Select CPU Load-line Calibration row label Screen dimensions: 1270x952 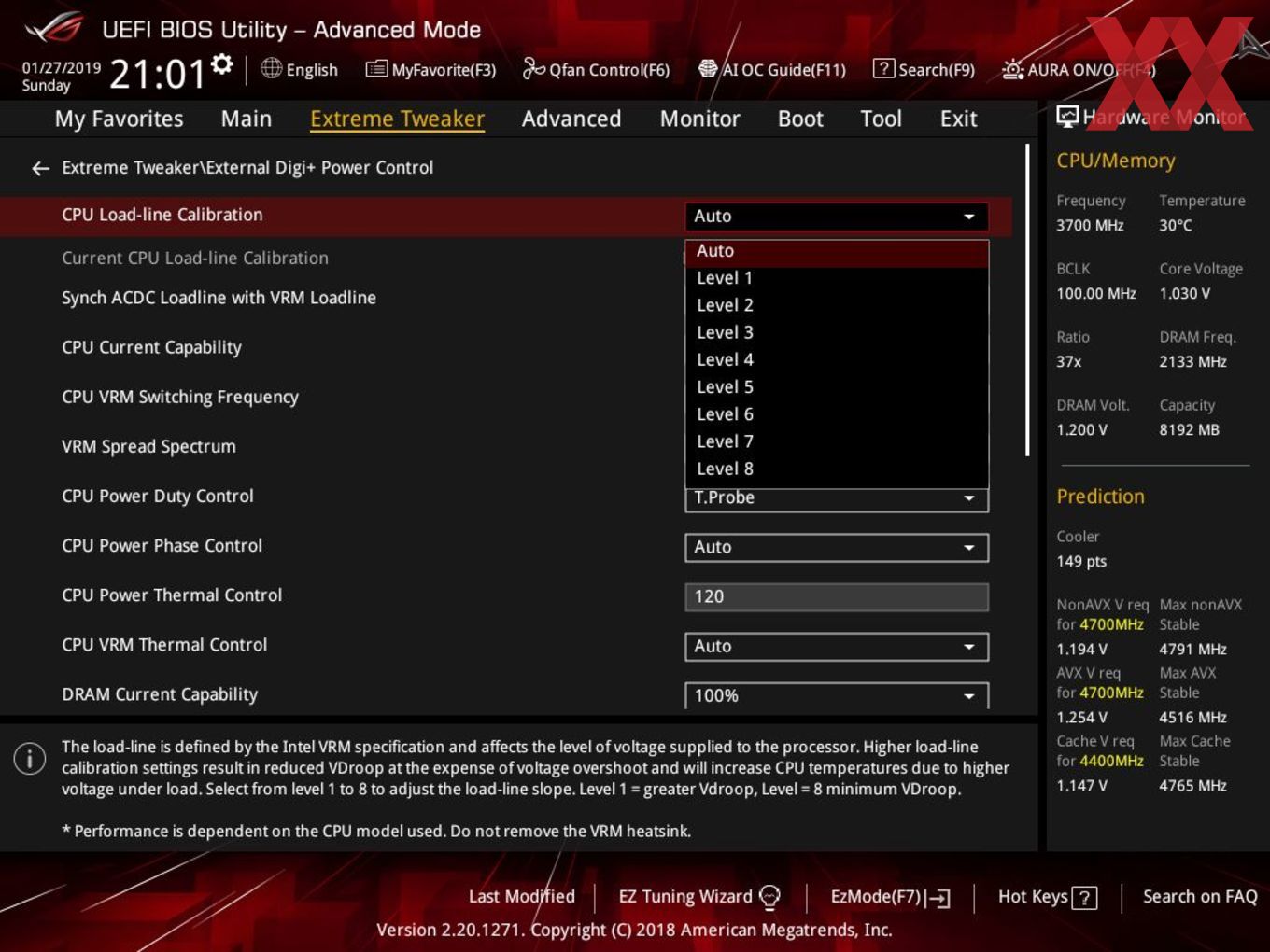[162, 215]
